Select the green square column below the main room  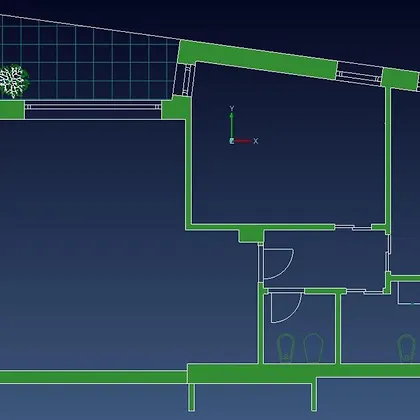click(251, 236)
